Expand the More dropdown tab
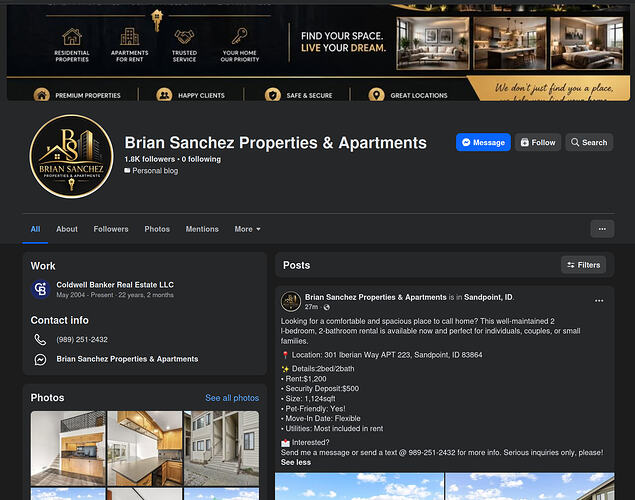Viewport: 635px width, 500px height. tap(247, 229)
